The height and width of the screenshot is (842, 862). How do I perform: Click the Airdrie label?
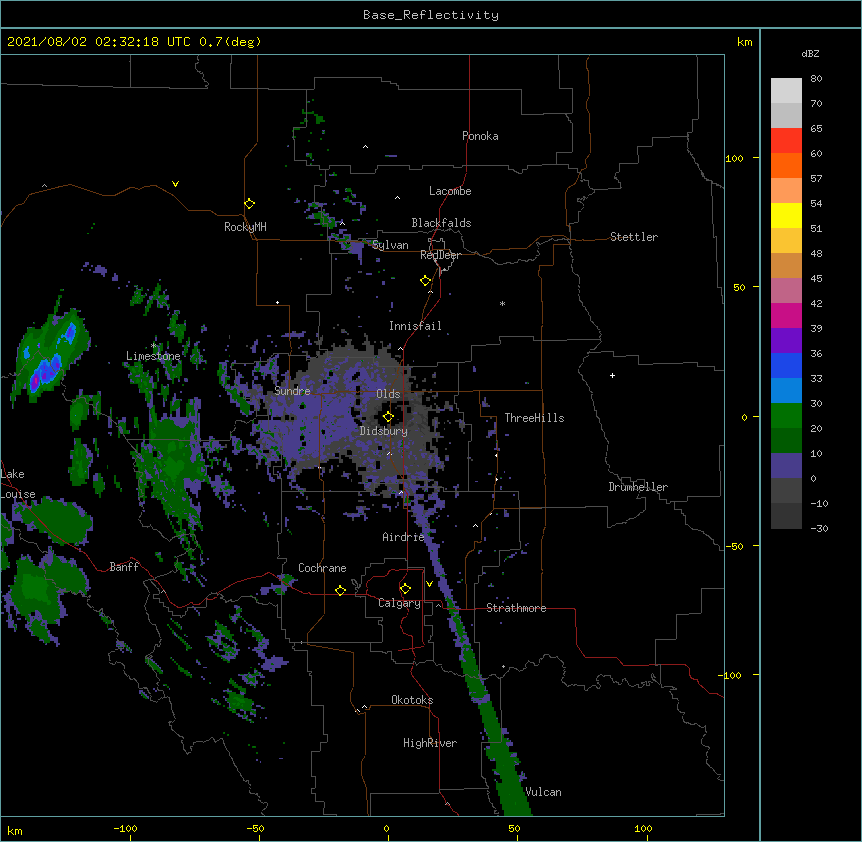pyautogui.click(x=403, y=537)
